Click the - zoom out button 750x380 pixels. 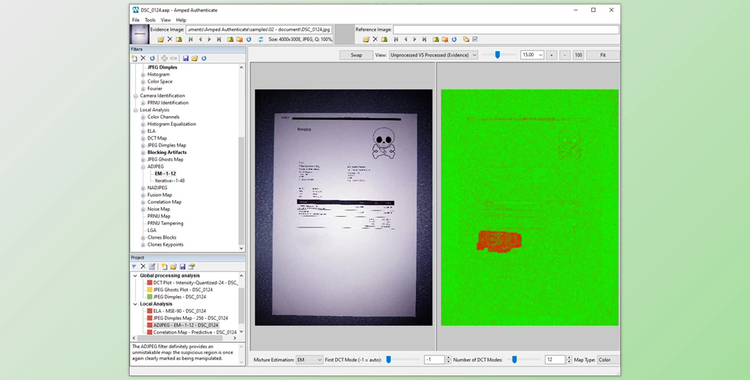point(565,55)
